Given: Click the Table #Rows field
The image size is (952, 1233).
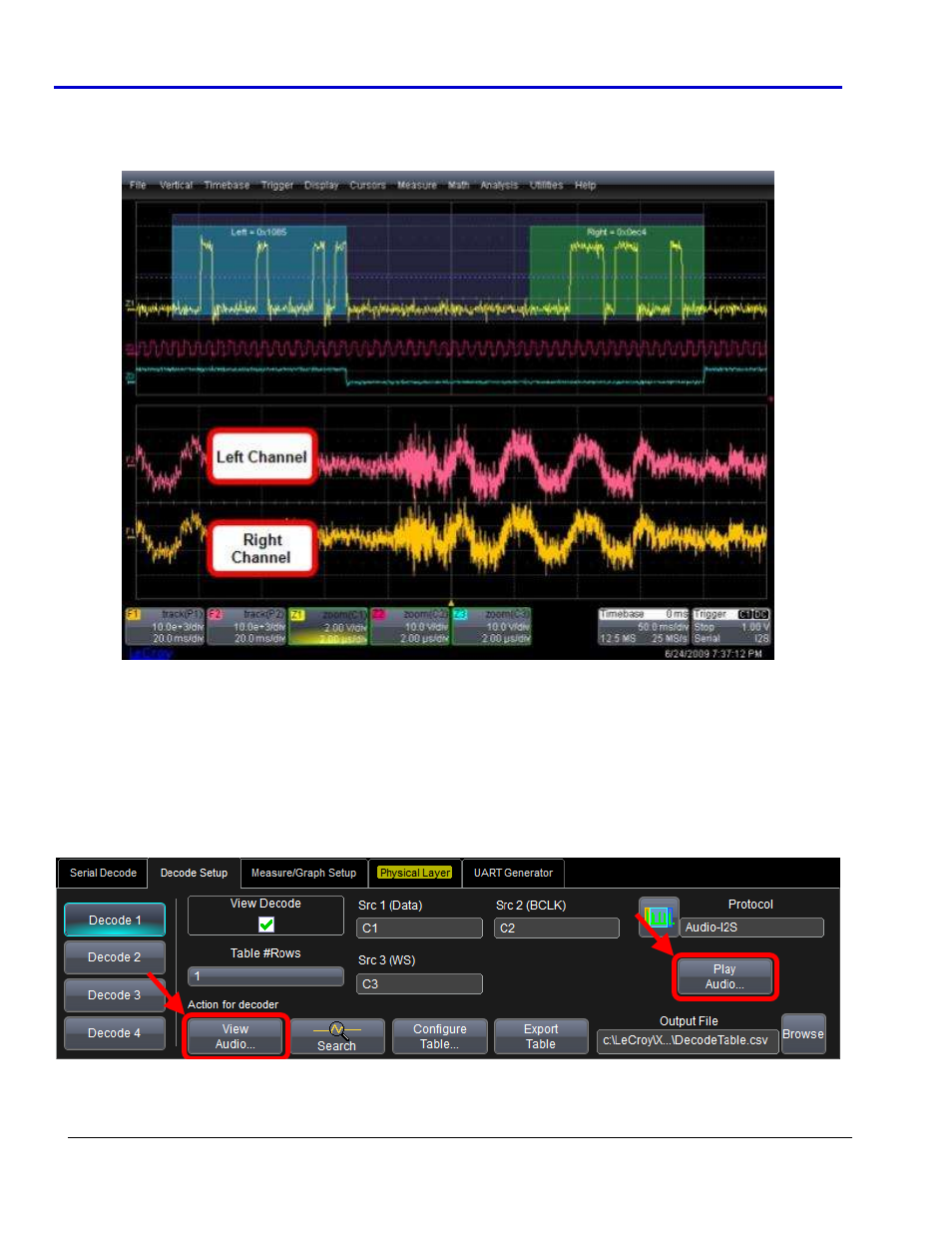Looking at the screenshot, I should point(265,976).
